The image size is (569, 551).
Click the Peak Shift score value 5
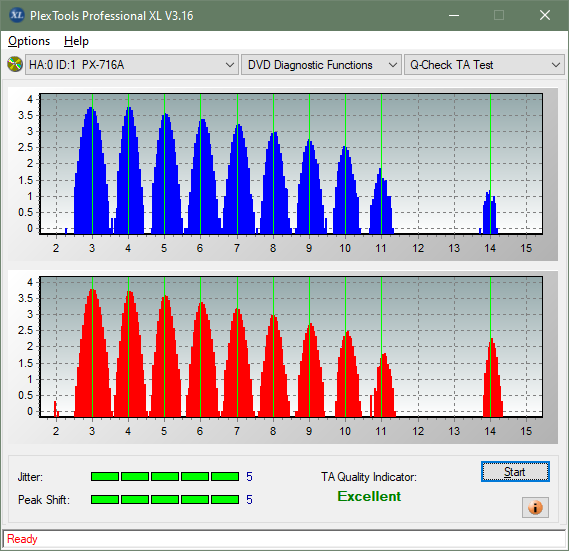pos(249,500)
